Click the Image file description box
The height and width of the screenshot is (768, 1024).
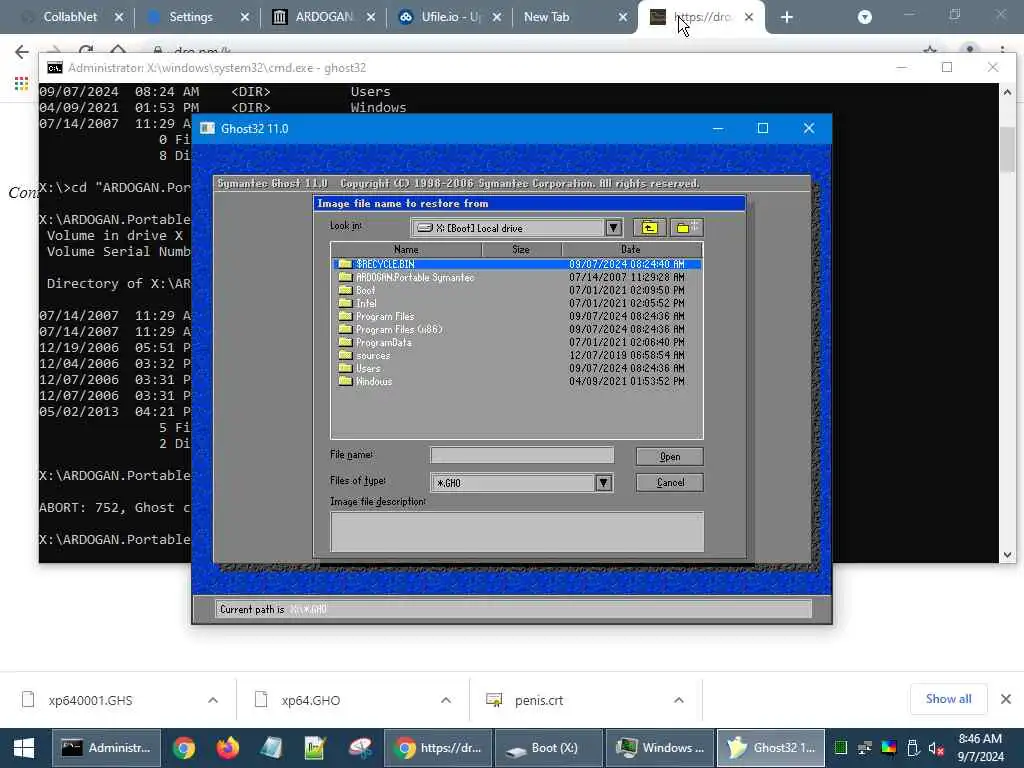517,532
